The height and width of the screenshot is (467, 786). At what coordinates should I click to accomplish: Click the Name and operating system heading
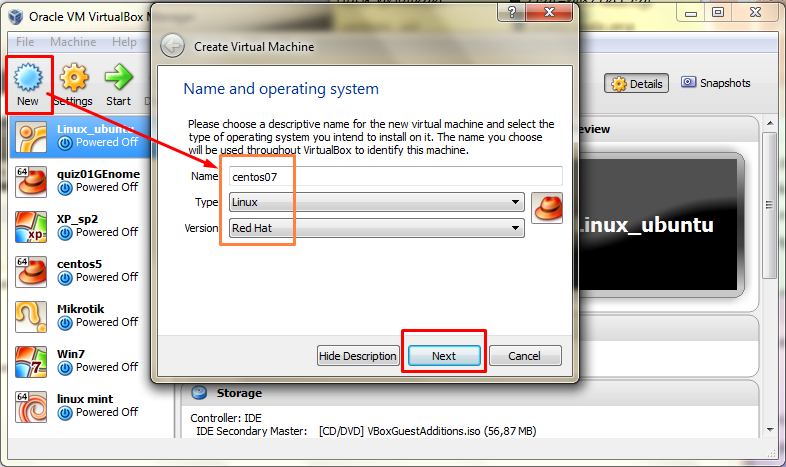[x=281, y=89]
